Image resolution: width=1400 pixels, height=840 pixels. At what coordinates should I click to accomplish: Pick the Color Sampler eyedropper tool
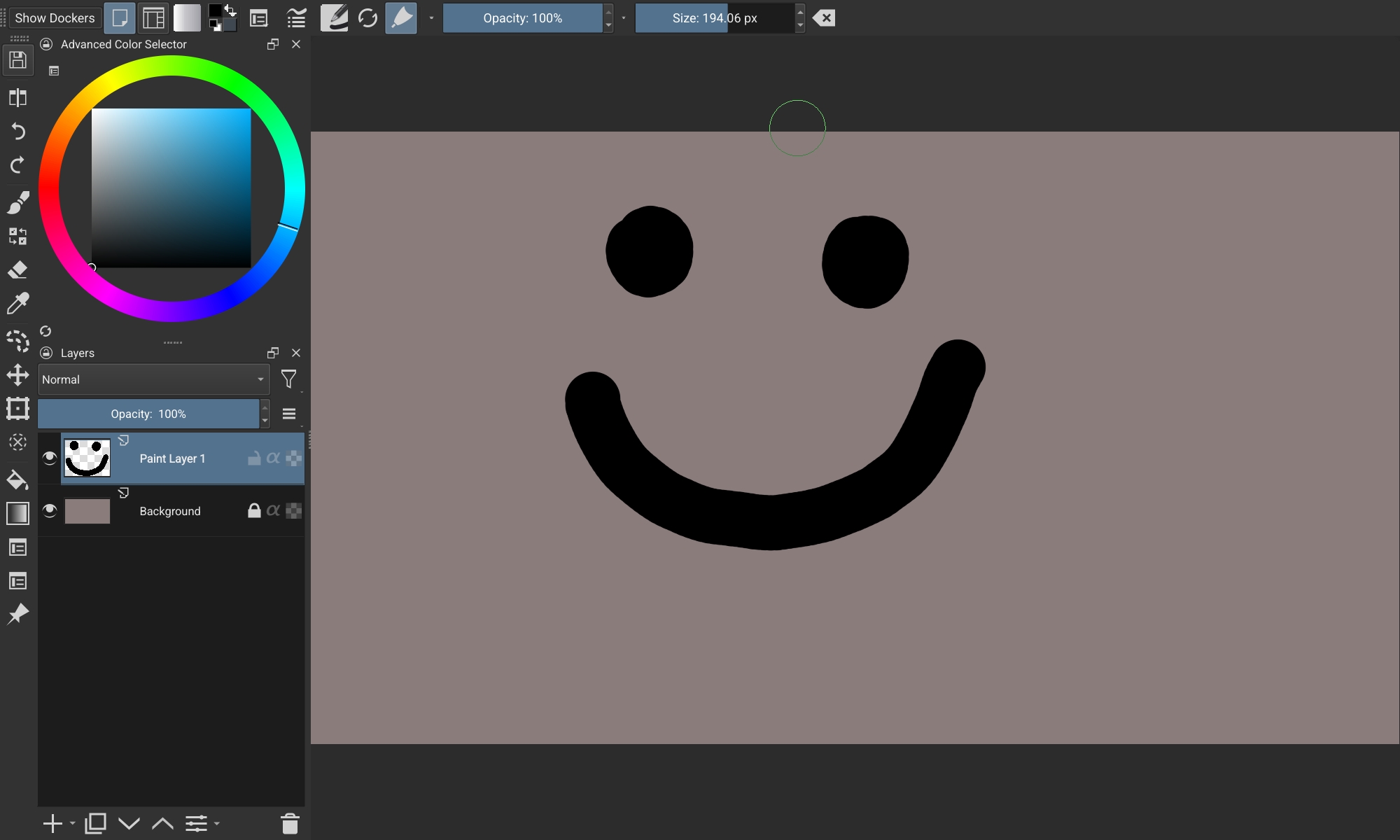pyautogui.click(x=18, y=303)
